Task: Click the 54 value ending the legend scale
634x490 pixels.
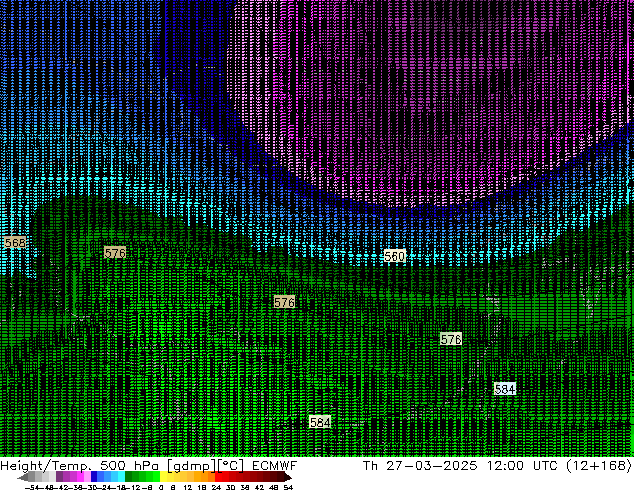Action: pos(288,487)
